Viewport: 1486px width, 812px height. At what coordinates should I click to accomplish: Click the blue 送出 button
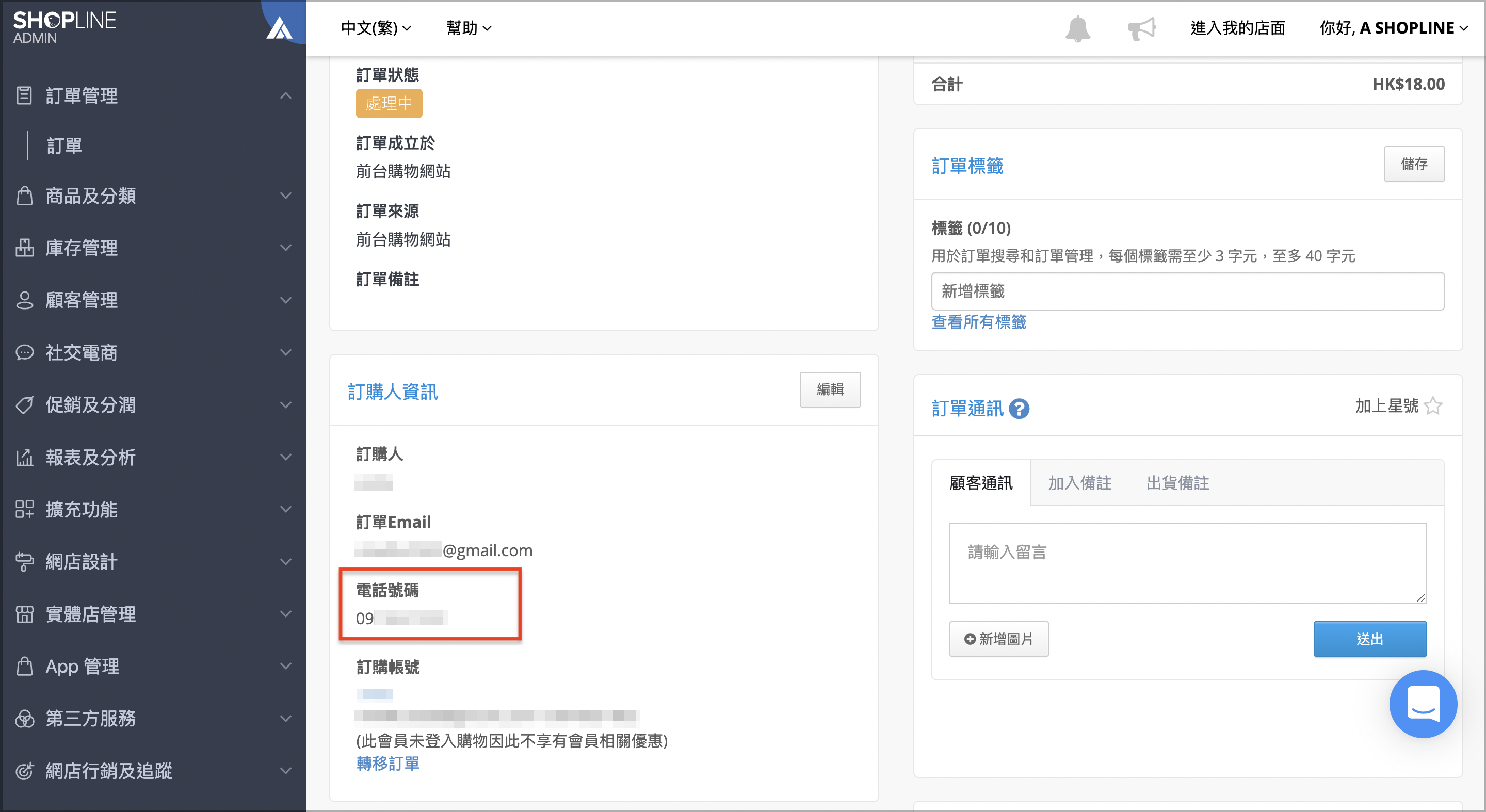pyautogui.click(x=1370, y=639)
